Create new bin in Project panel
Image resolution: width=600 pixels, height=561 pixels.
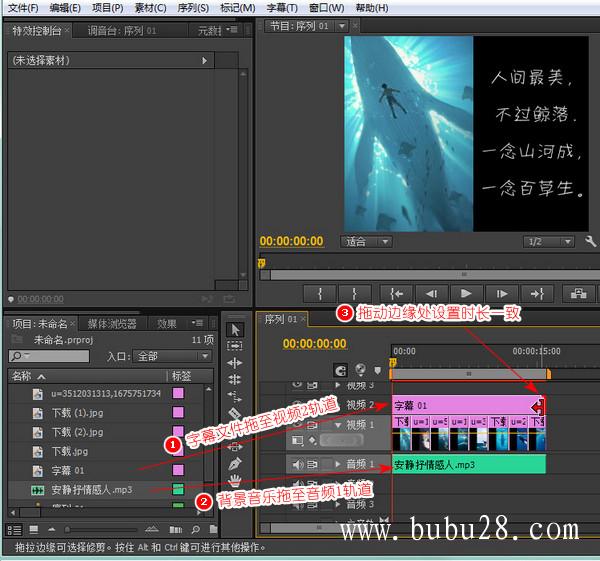(213, 530)
